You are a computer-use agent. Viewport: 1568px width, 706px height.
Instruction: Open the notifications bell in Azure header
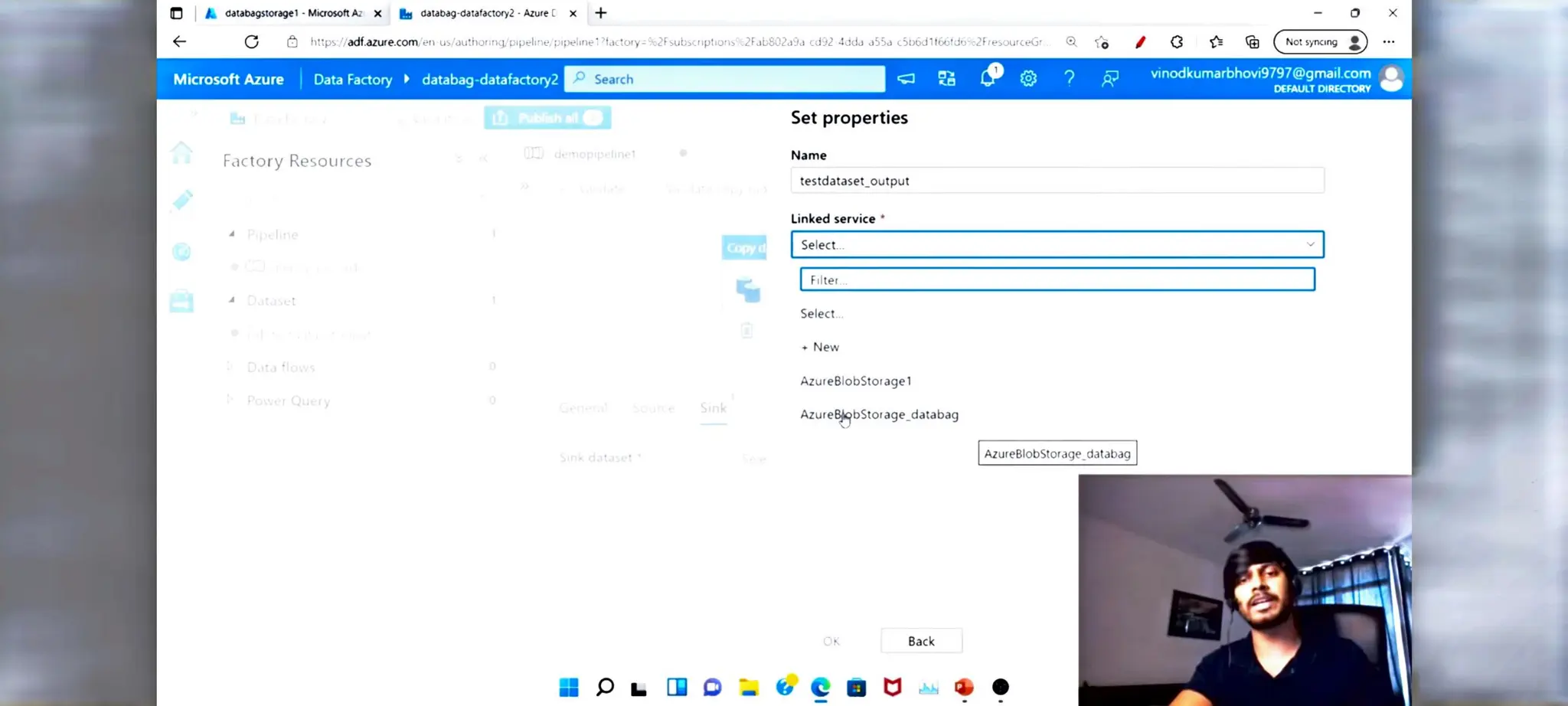(988, 78)
